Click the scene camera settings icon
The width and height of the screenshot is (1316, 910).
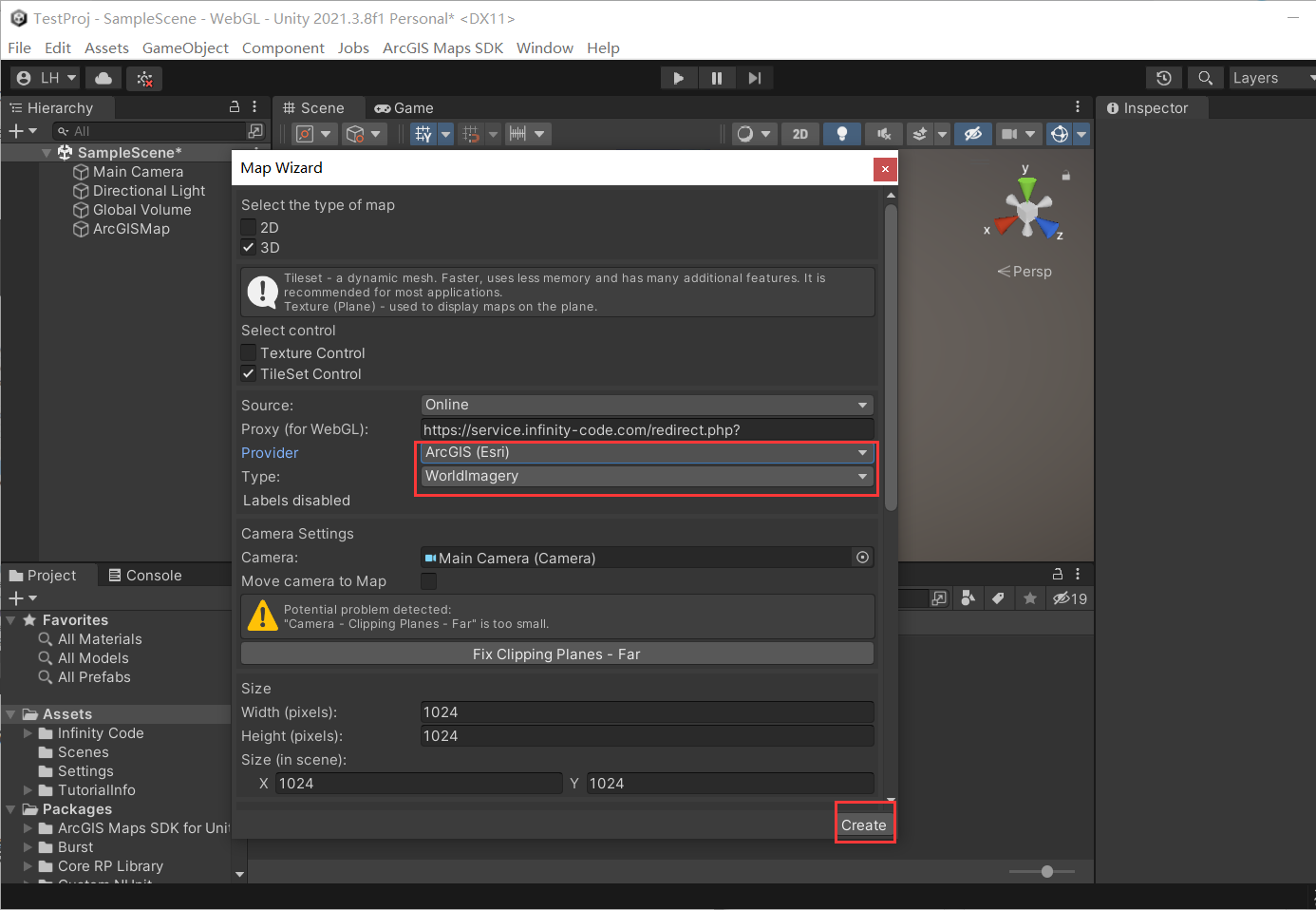pos(1009,134)
